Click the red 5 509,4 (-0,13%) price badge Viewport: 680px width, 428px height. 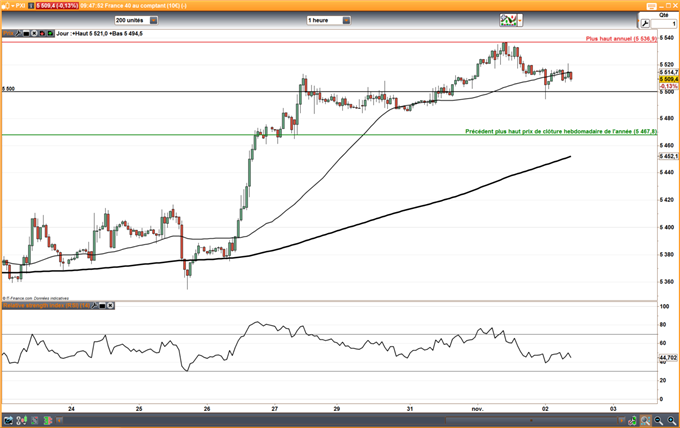(x=57, y=6)
